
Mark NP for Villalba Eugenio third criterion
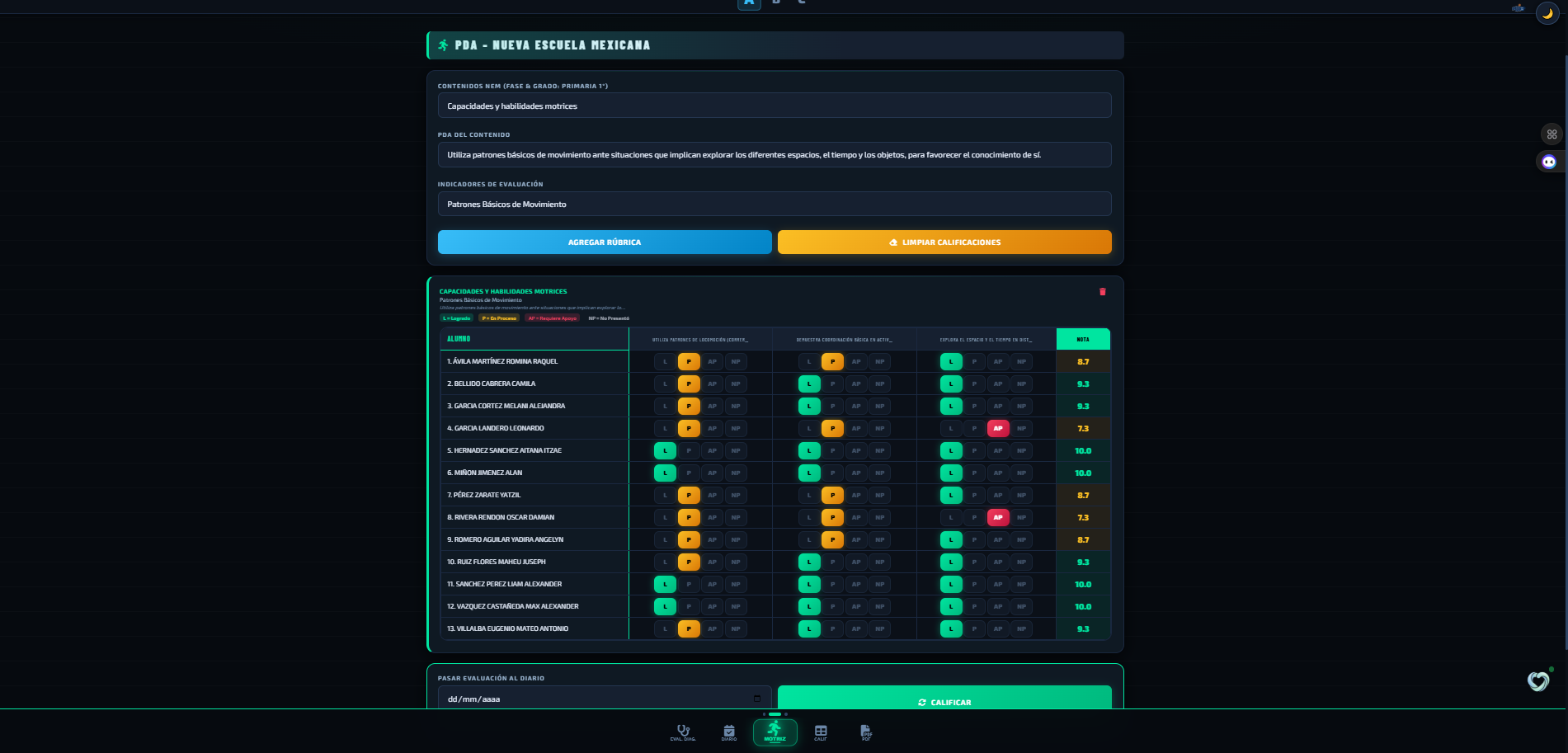click(x=1021, y=629)
